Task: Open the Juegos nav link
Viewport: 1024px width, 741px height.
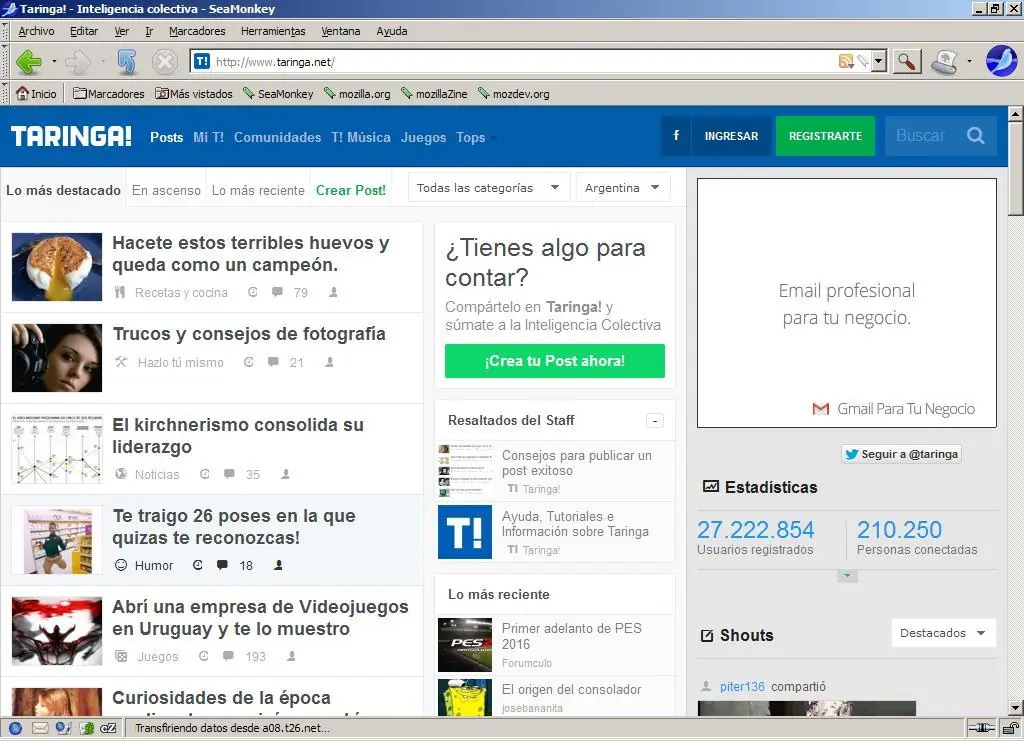Action: pyautogui.click(x=423, y=137)
